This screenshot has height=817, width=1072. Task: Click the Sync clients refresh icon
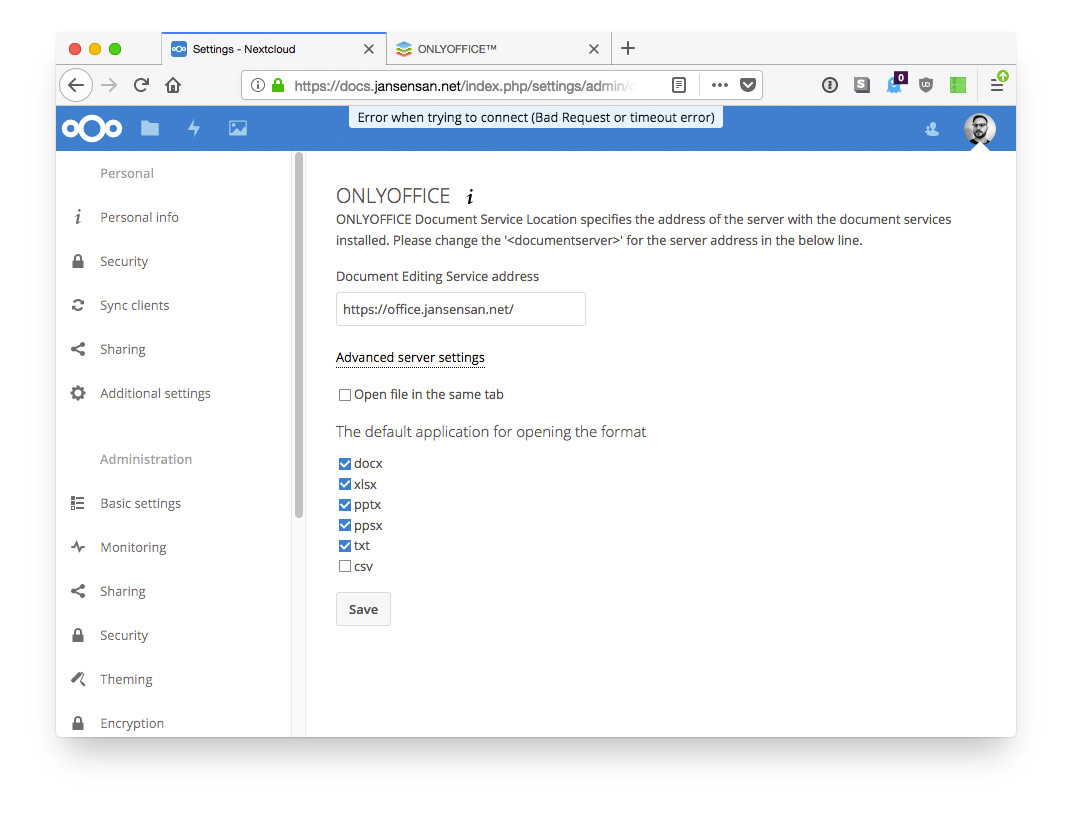[x=78, y=305]
